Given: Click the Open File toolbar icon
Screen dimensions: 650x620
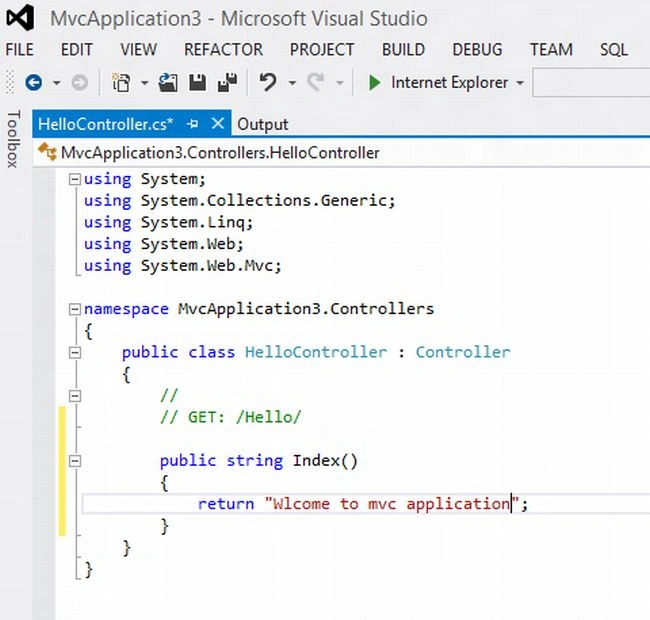Looking at the screenshot, I should coord(168,82).
